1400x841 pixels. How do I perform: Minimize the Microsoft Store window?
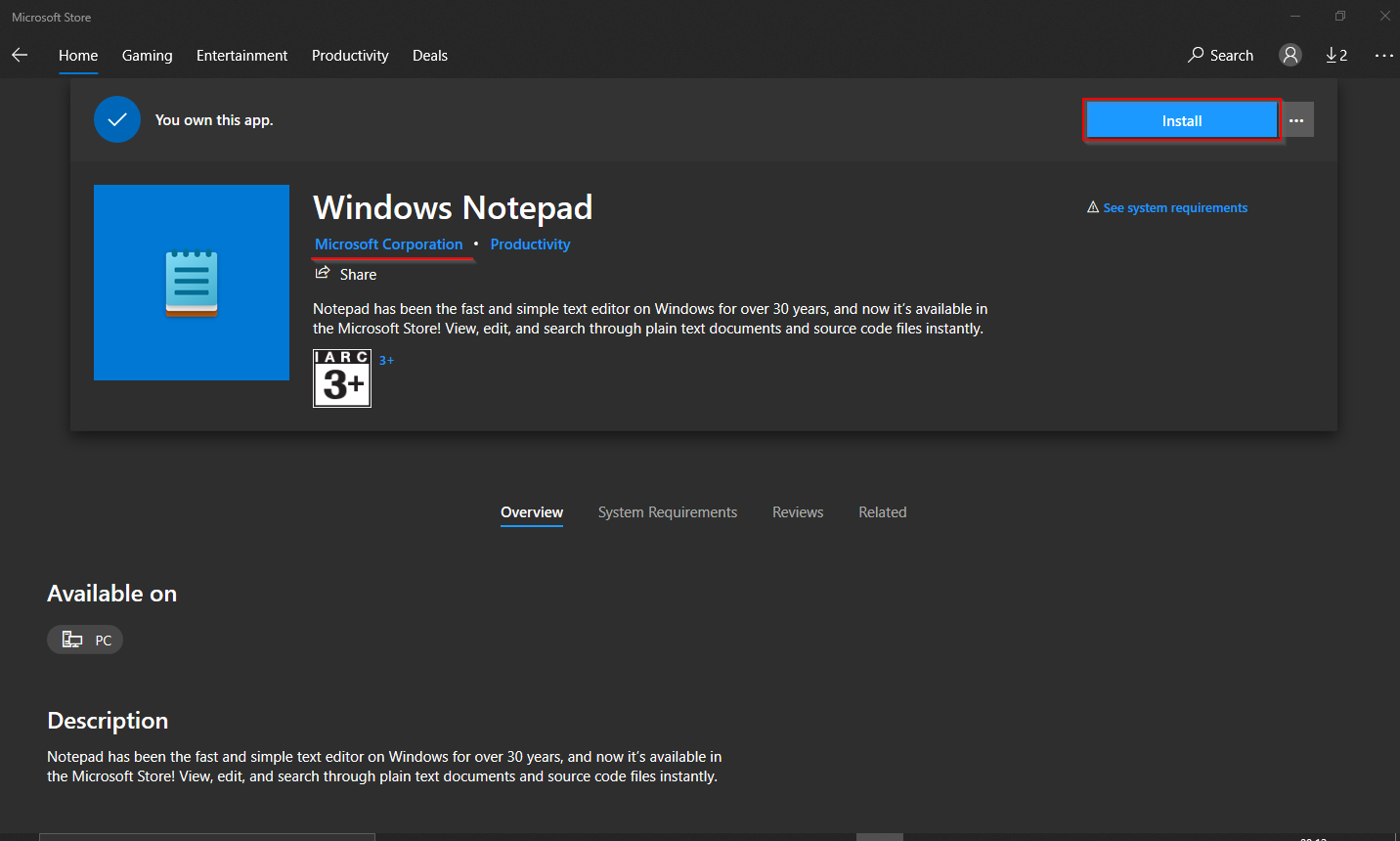[x=1295, y=16]
